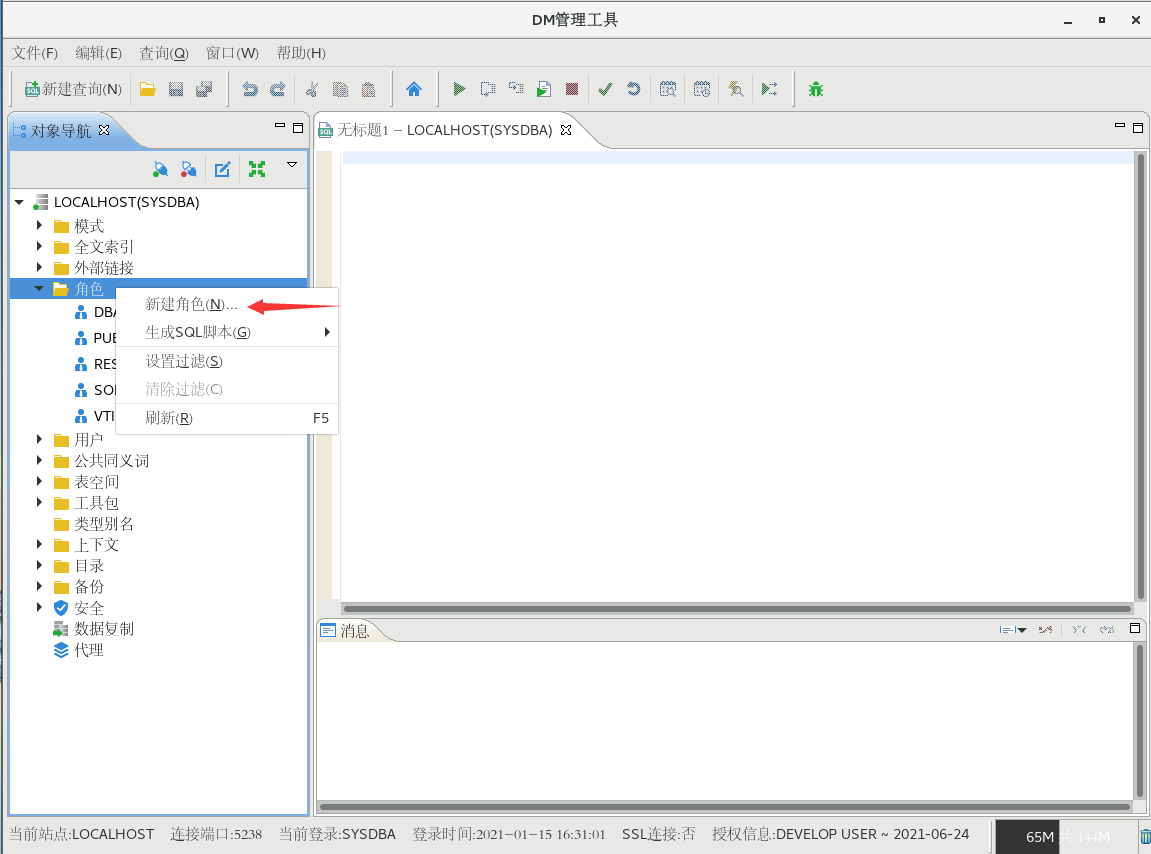
Task: Select the 代理 tree item
Action: pyautogui.click(x=79, y=650)
